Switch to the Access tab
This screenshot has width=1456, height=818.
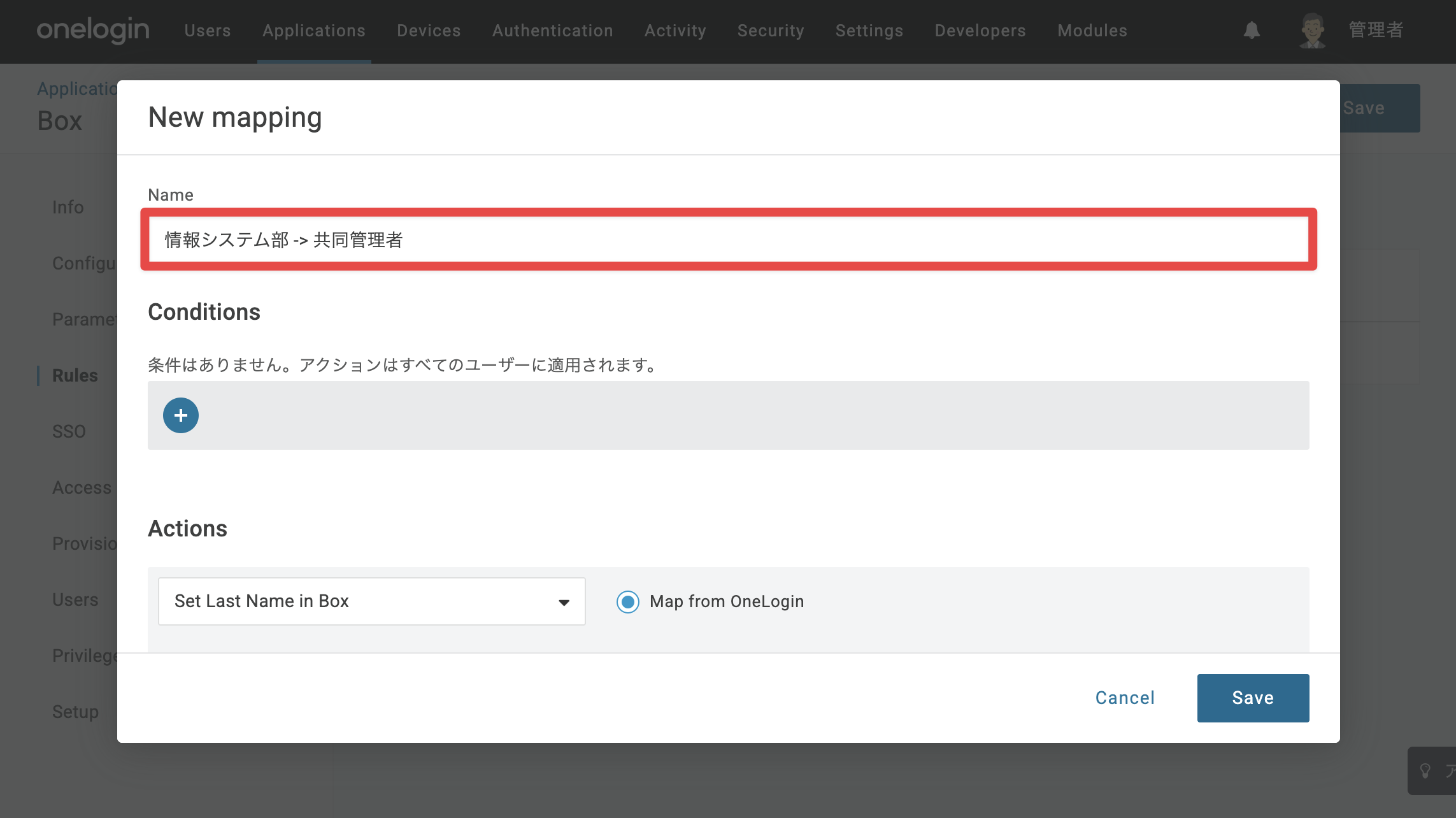82,487
